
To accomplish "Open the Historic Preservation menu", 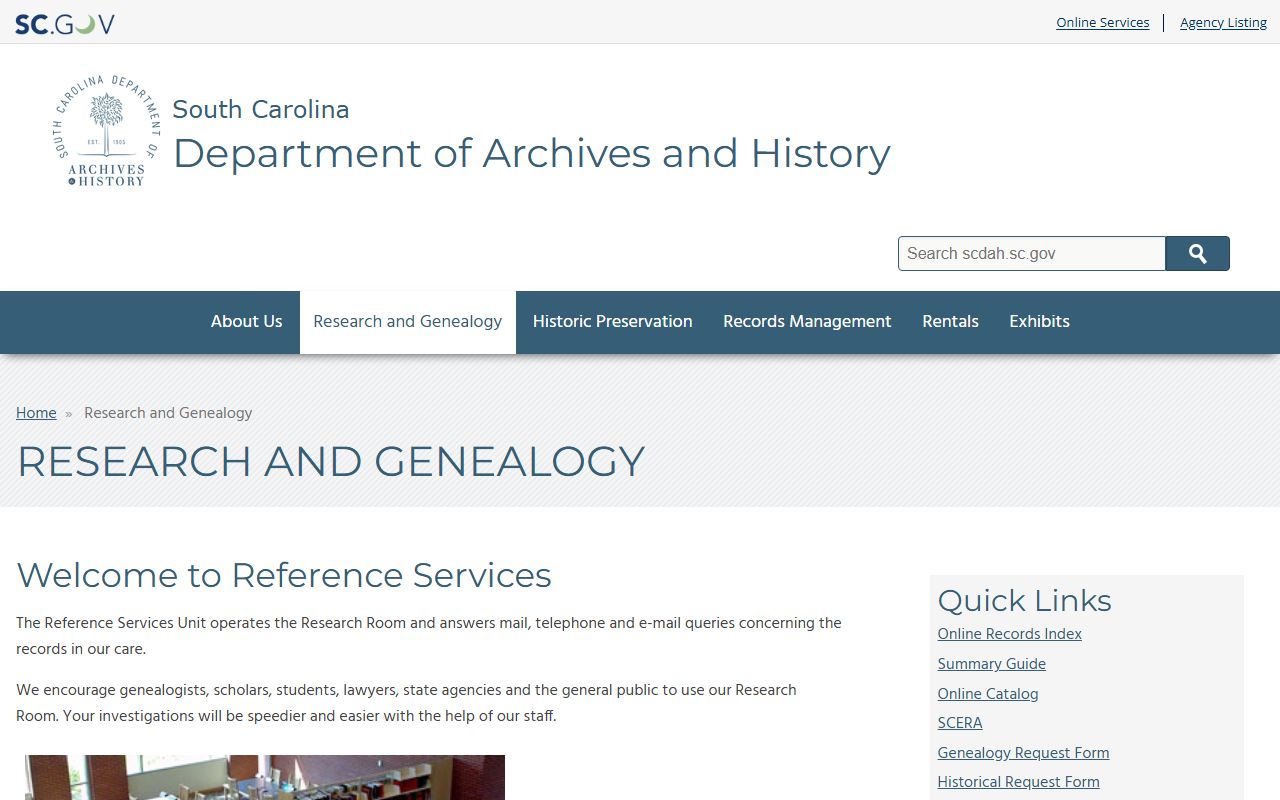I will tap(613, 322).
